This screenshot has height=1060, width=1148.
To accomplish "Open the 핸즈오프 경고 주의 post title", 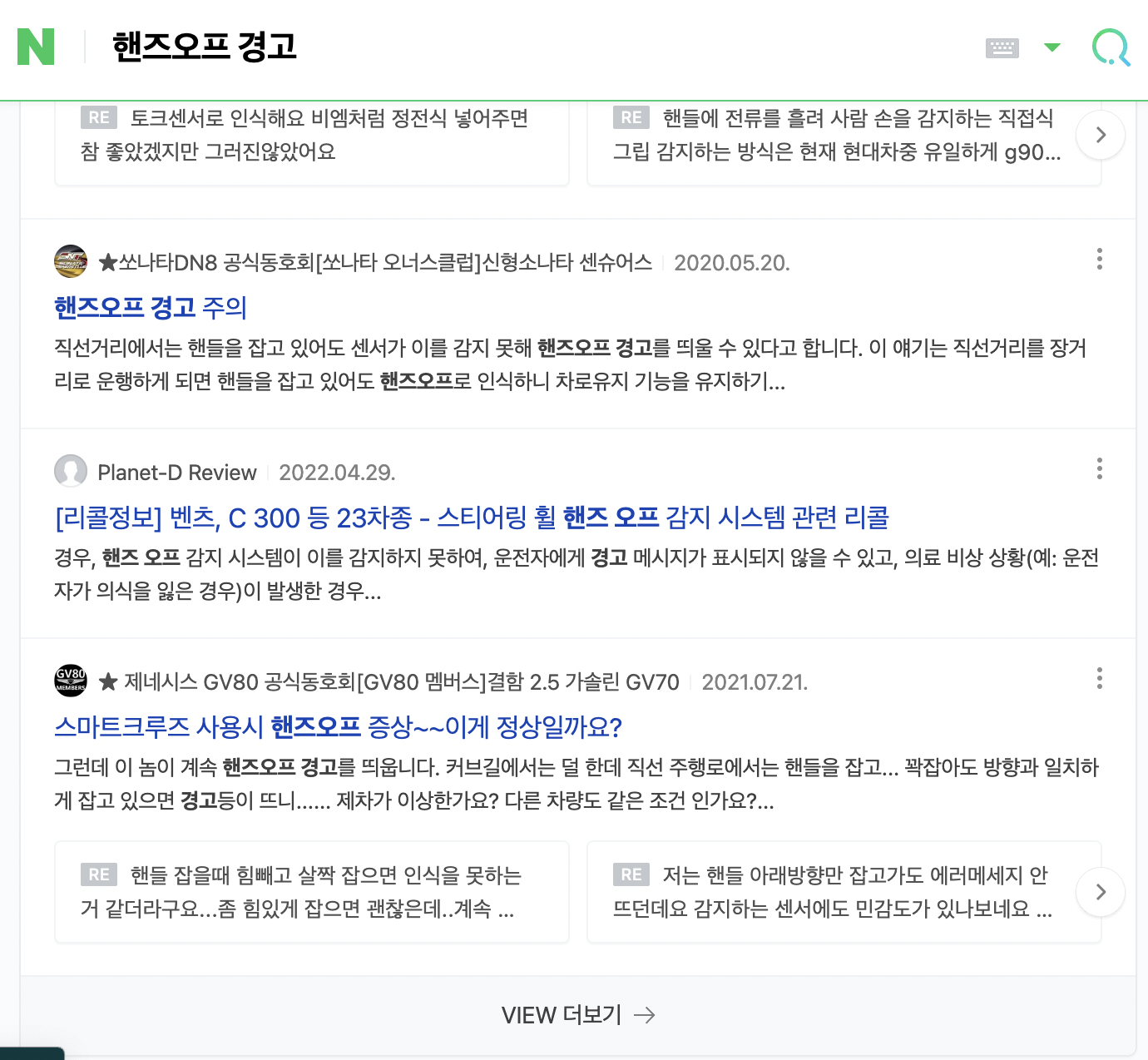I will 151,308.
